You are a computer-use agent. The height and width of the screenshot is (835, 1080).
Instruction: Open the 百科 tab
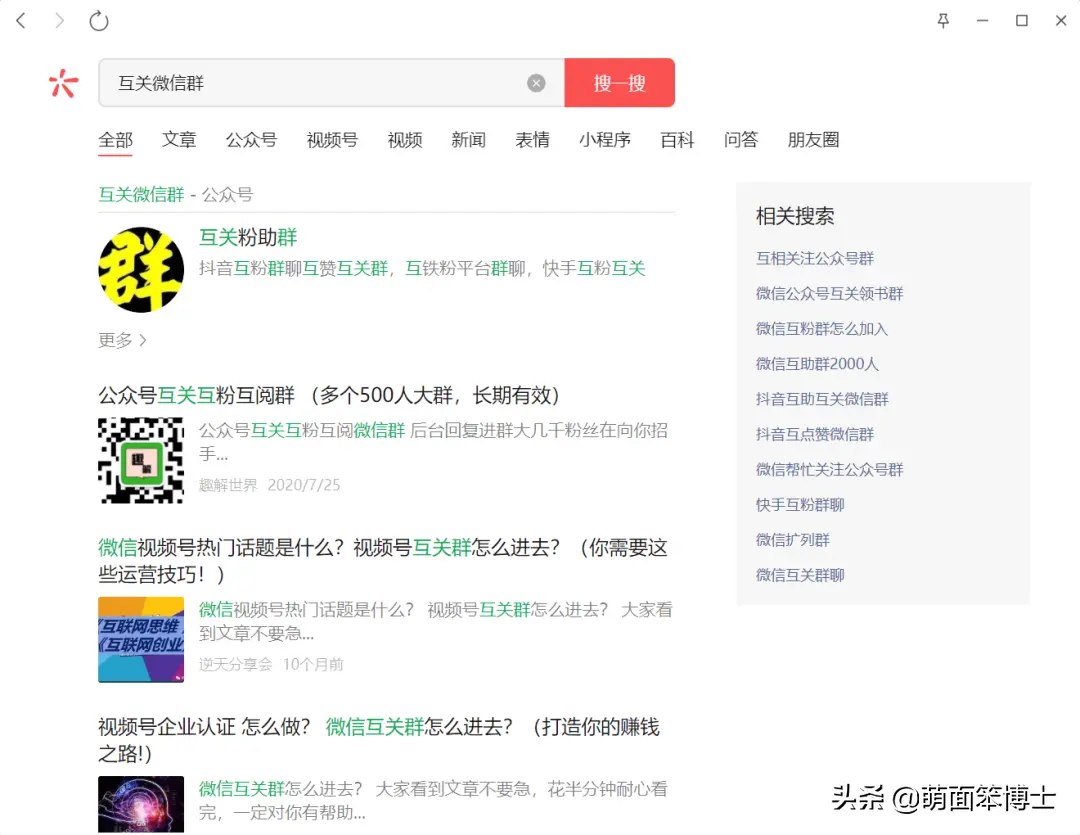click(677, 140)
